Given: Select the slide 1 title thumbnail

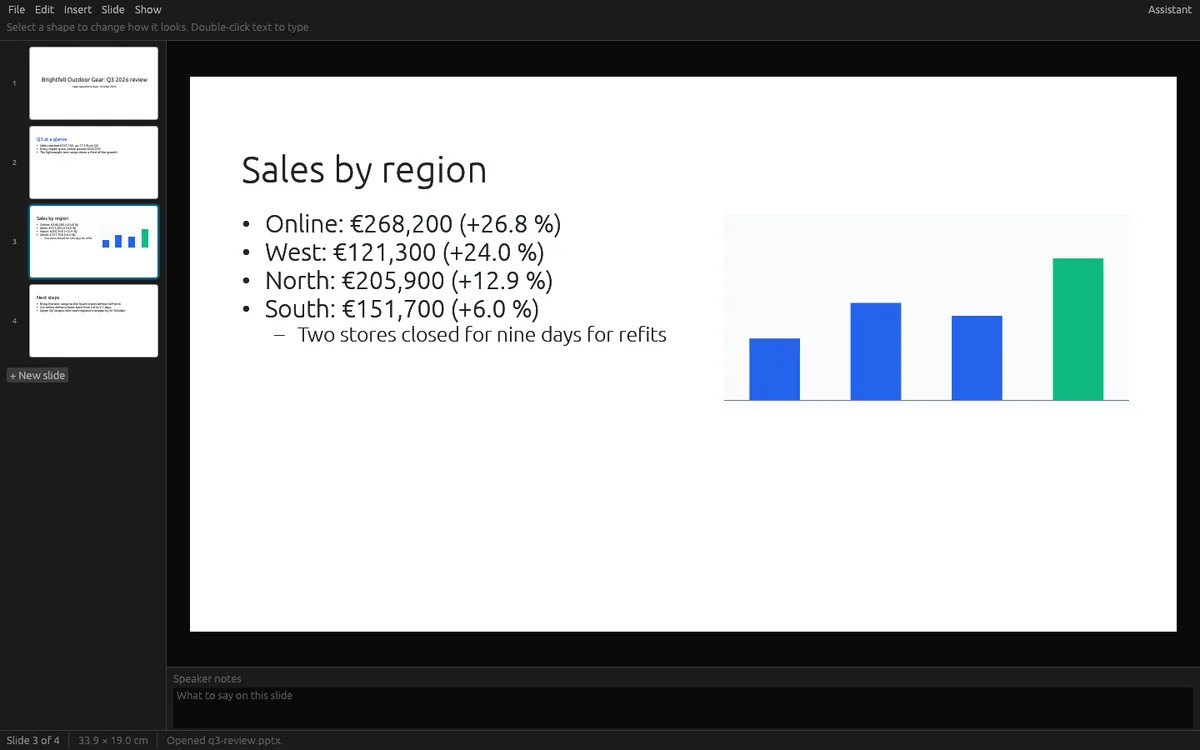Looking at the screenshot, I should coord(94,83).
